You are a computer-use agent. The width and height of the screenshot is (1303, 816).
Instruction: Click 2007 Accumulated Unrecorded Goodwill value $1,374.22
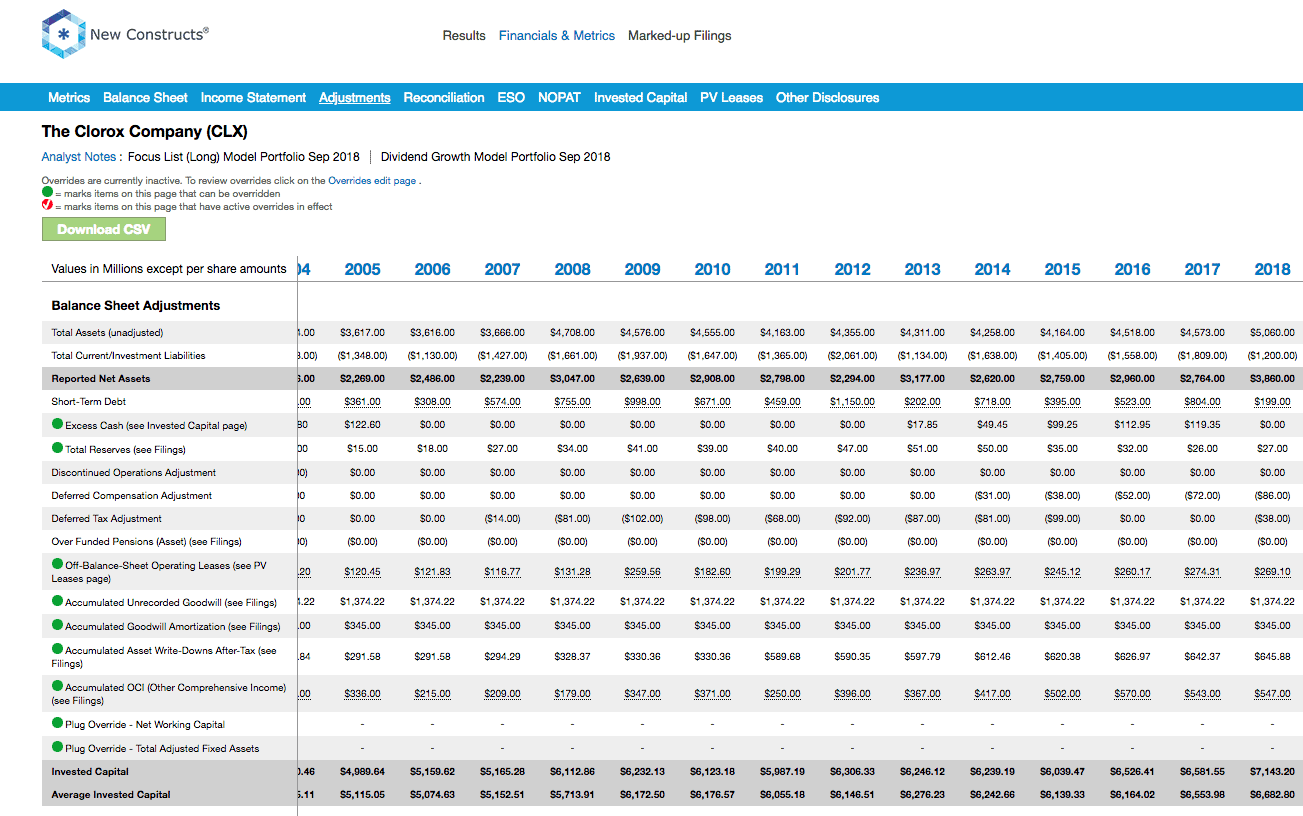point(503,602)
